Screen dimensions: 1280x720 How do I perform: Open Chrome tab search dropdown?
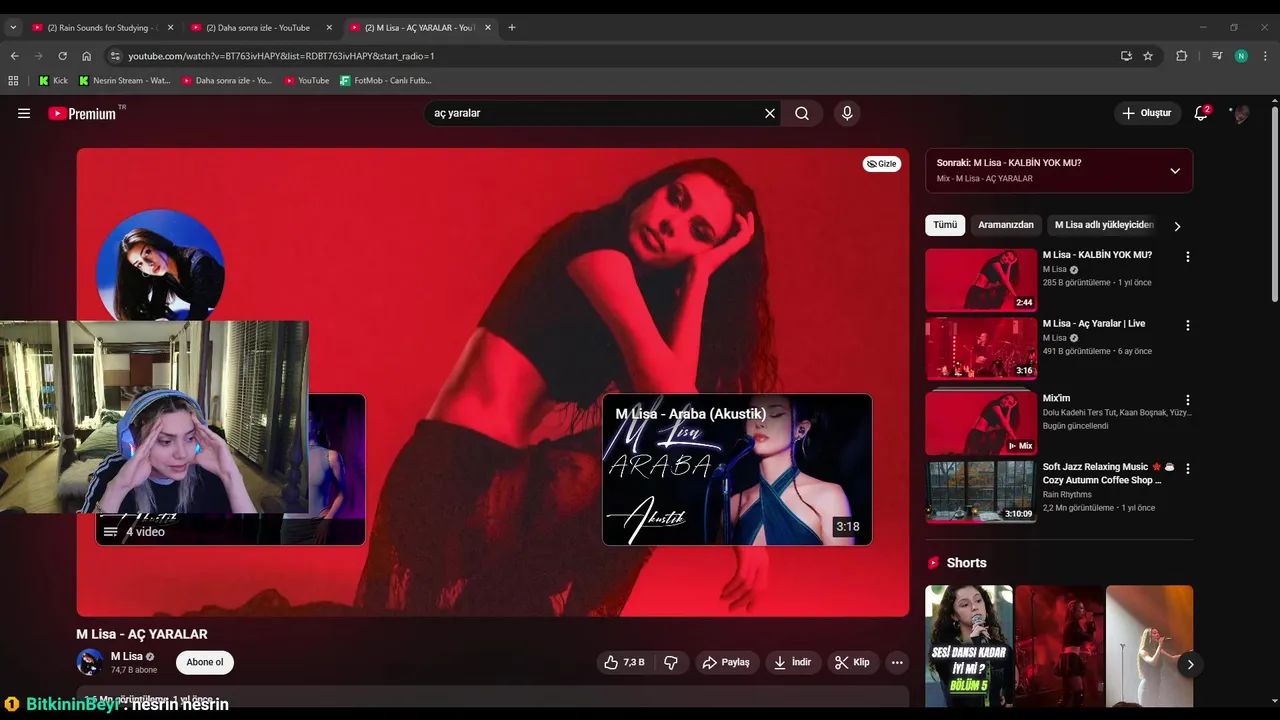(x=13, y=28)
